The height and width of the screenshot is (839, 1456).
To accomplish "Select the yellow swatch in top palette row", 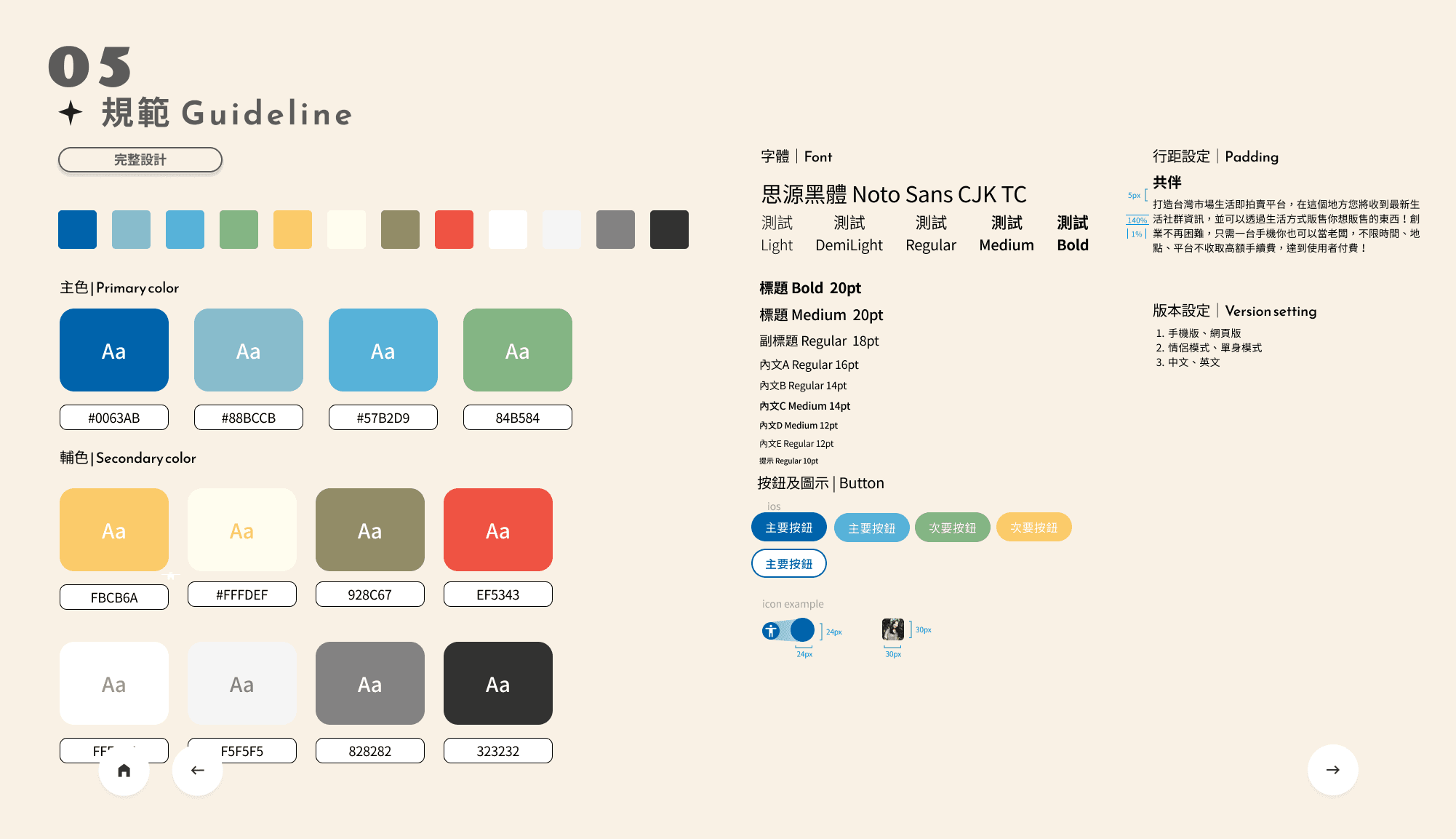I will (293, 230).
